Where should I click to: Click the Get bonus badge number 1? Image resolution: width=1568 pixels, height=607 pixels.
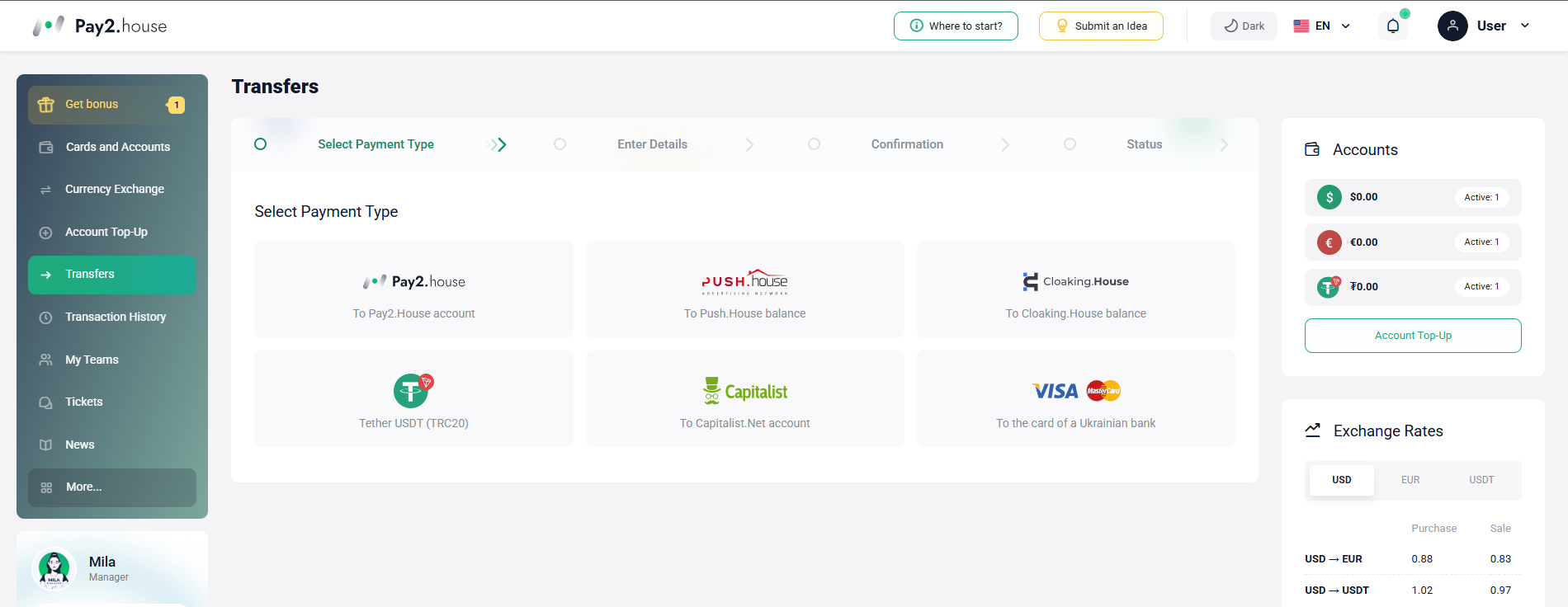pyautogui.click(x=176, y=105)
